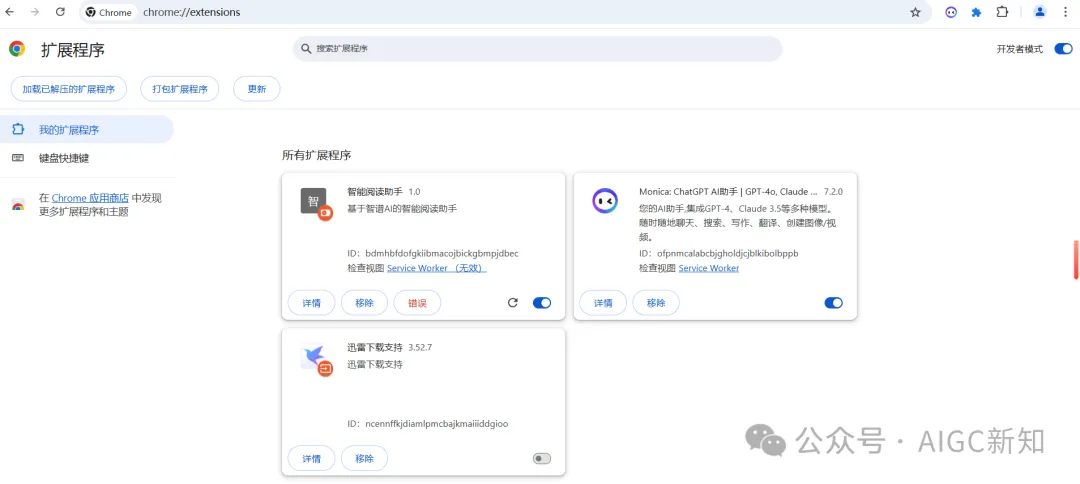The height and width of the screenshot is (484, 1080).
Task: Click 错误 button for 智能阅读助手
Action: coord(417,303)
